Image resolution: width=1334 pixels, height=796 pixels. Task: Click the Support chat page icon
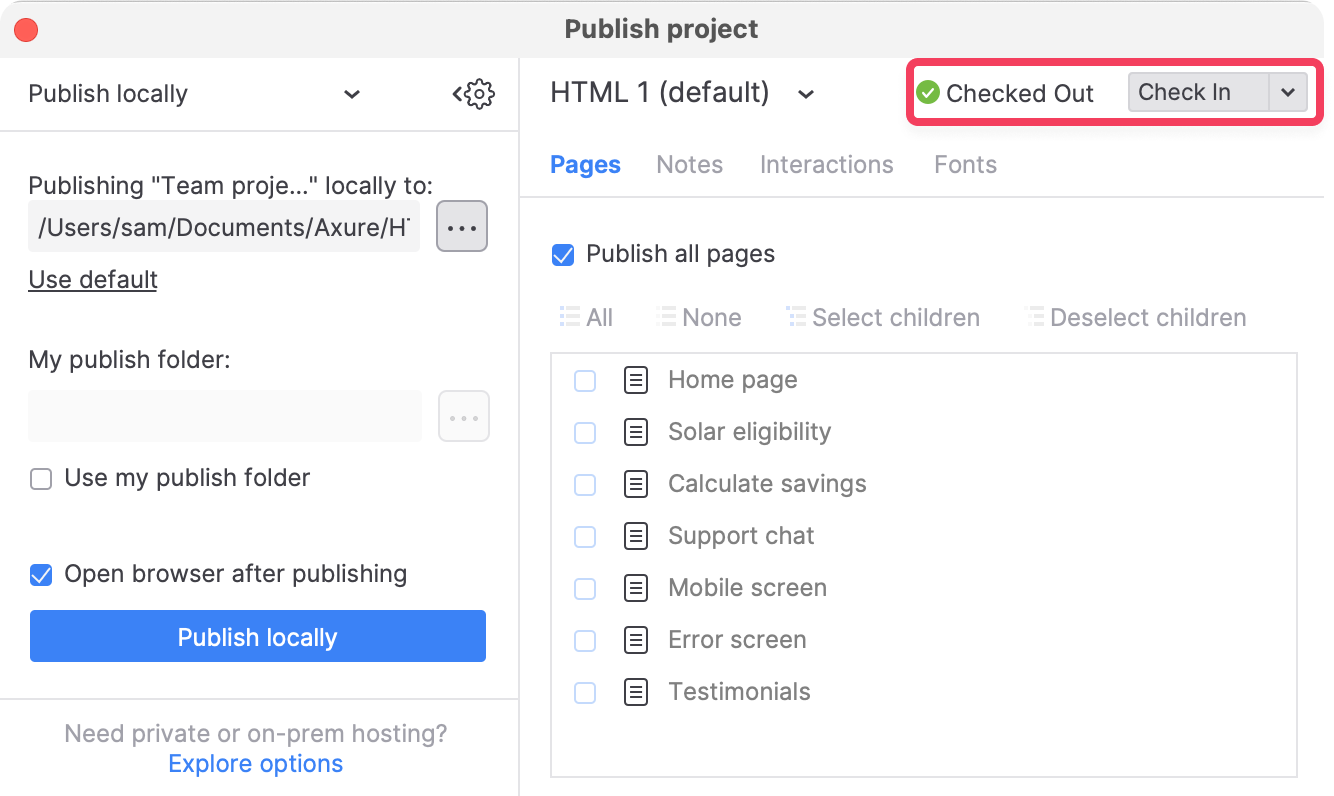coord(636,536)
